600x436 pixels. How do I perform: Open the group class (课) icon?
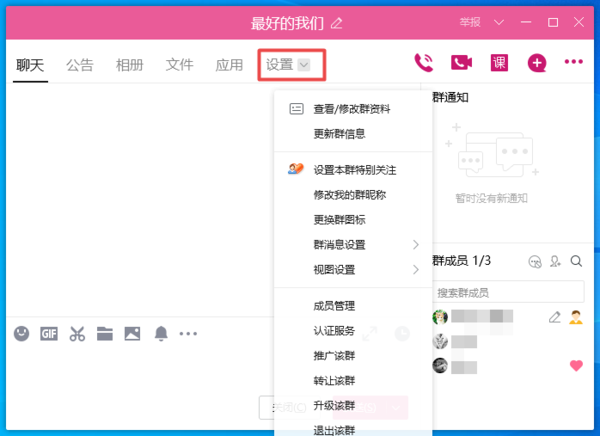pyautogui.click(x=499, y=63)
